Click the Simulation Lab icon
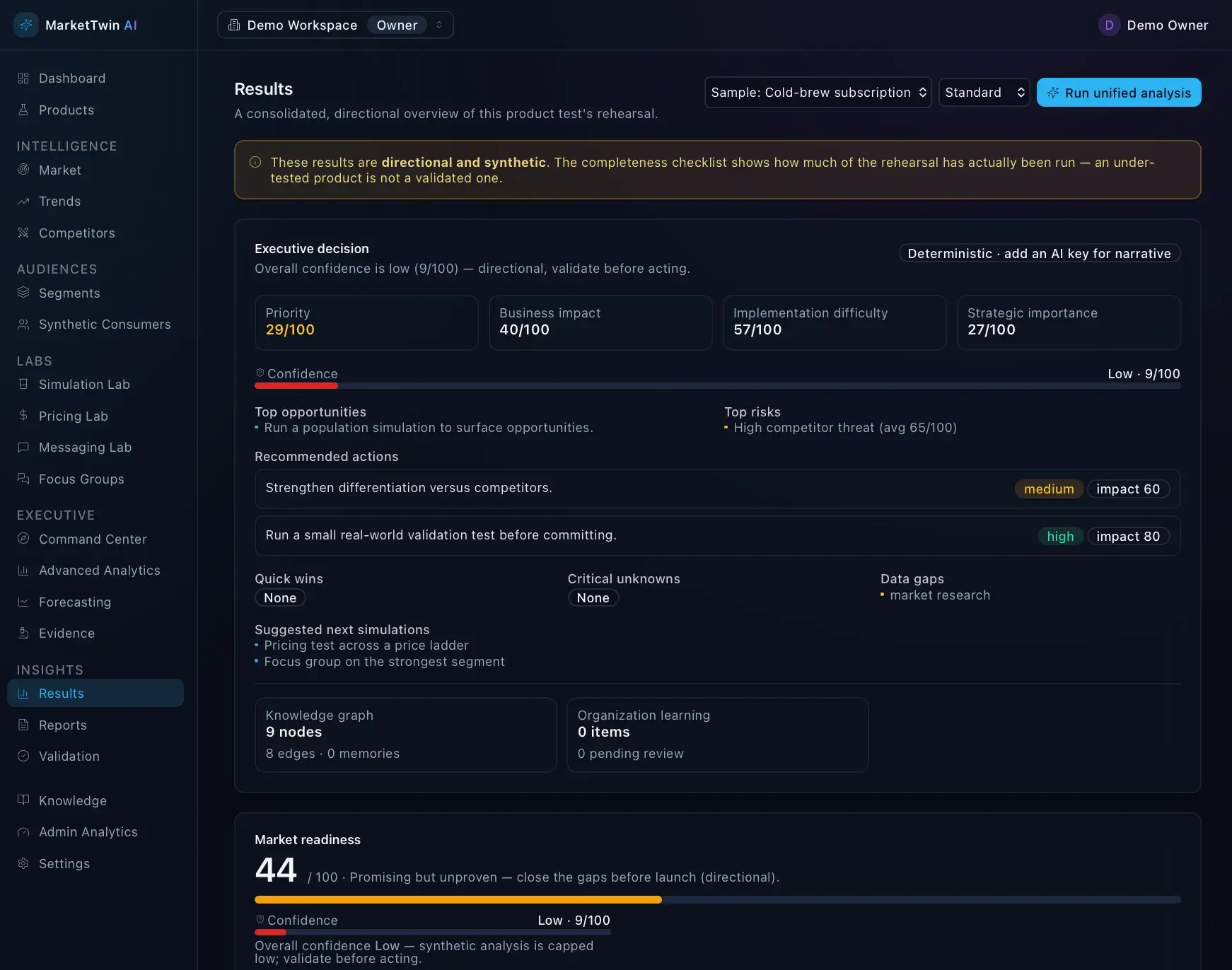Viewport: 1232px width, 970px height. click(x=23, y=384)
